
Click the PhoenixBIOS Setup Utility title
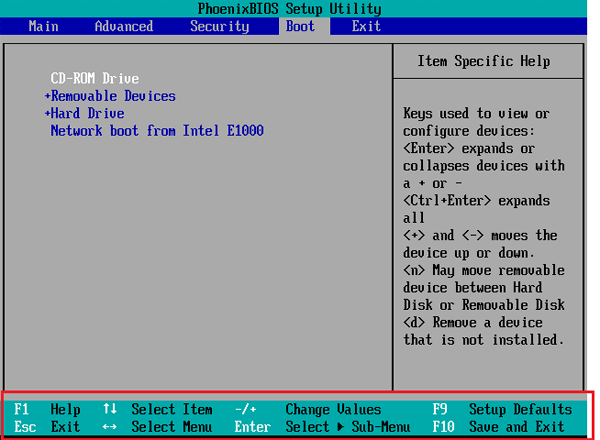290,9
